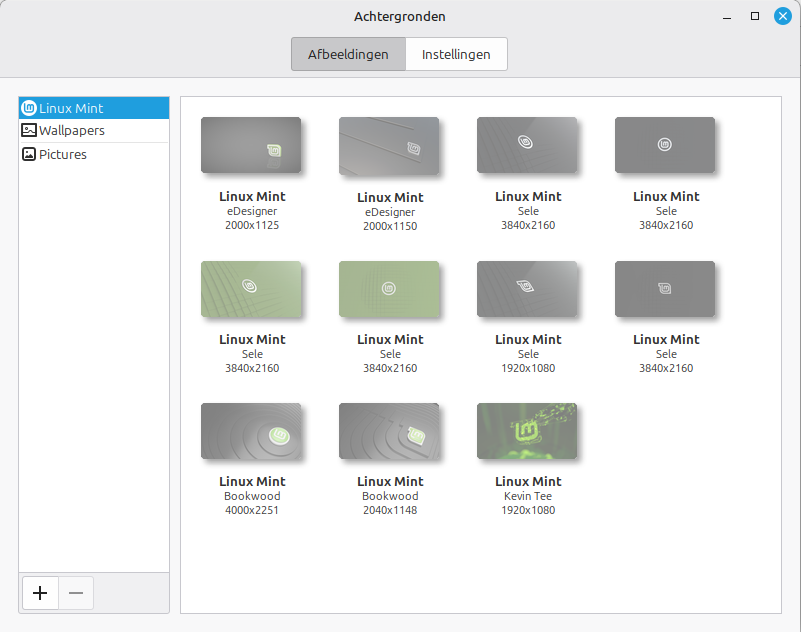801x632 pixels.
Task: Select the Bookwood 2040x1148 wallpaper thumbnail
Action: point(389,431)
